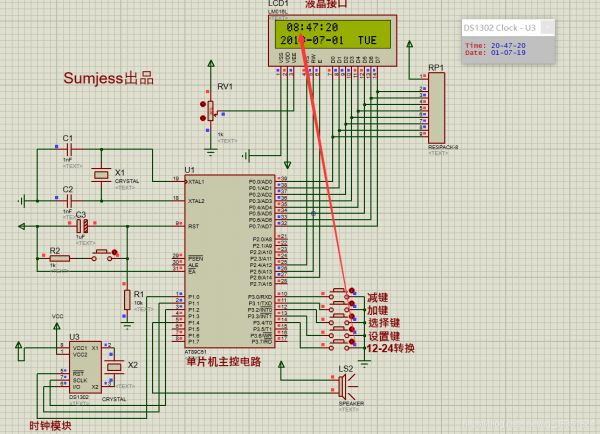Close the DS1302 Clock - U3 popup
Image resolution: width=600 pixels, height=434 pixels.
point(548,27)
